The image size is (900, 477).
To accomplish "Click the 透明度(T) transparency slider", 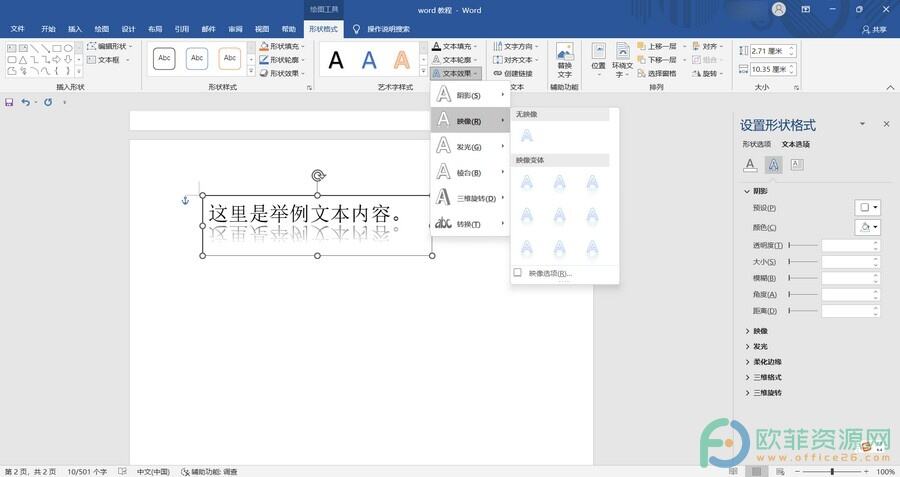I will pyautogui.click(x=802, y=245).
